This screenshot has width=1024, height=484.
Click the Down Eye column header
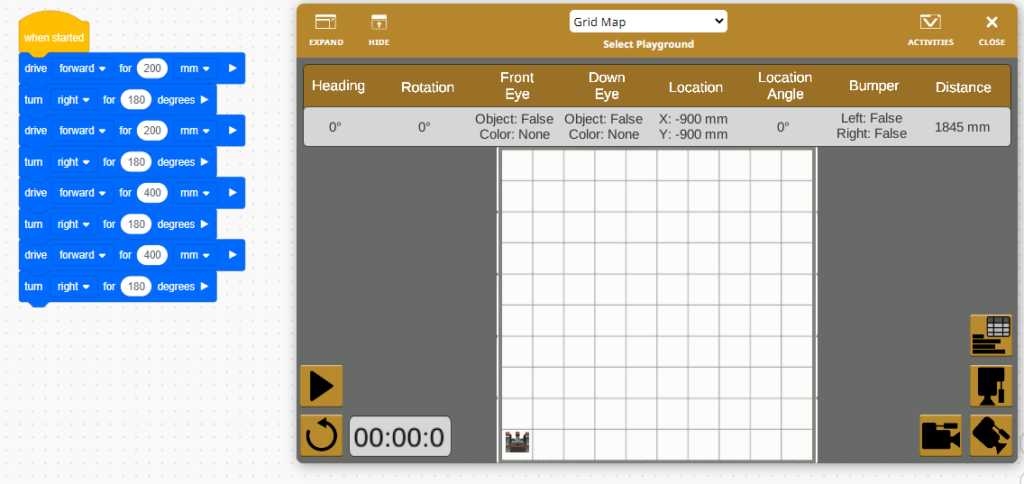[606, 86]
